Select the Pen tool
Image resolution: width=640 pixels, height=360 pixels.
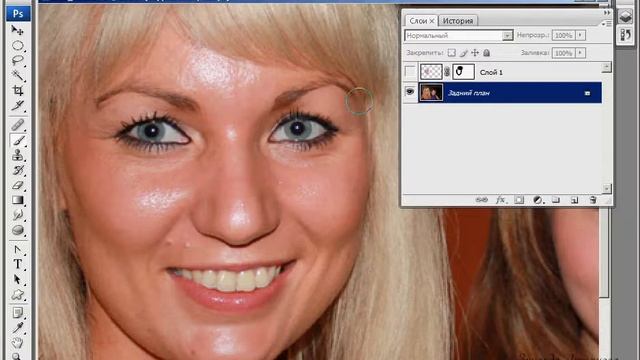(18, 249)
